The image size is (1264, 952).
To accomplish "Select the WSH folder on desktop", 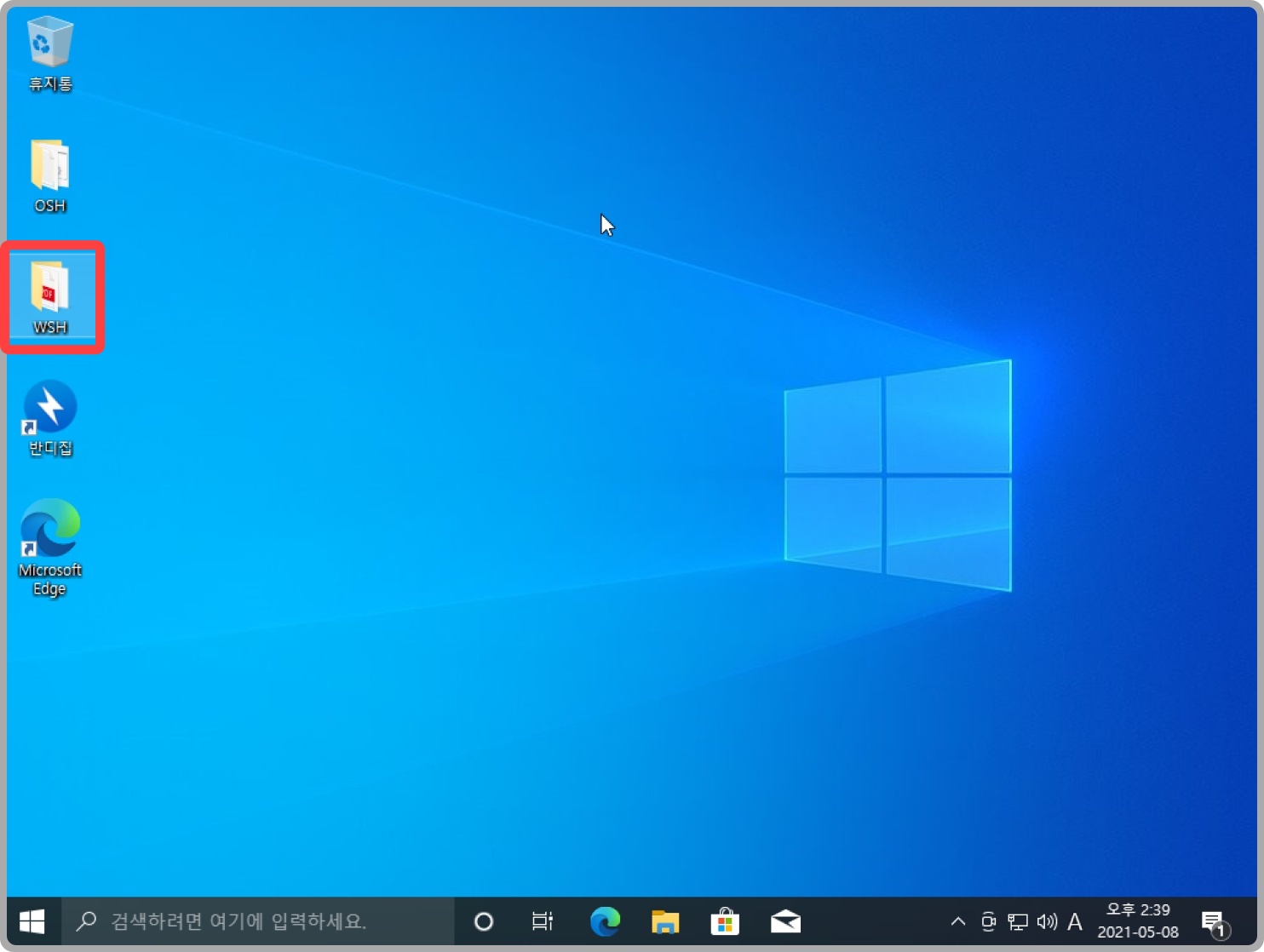I will pos(50,297).
